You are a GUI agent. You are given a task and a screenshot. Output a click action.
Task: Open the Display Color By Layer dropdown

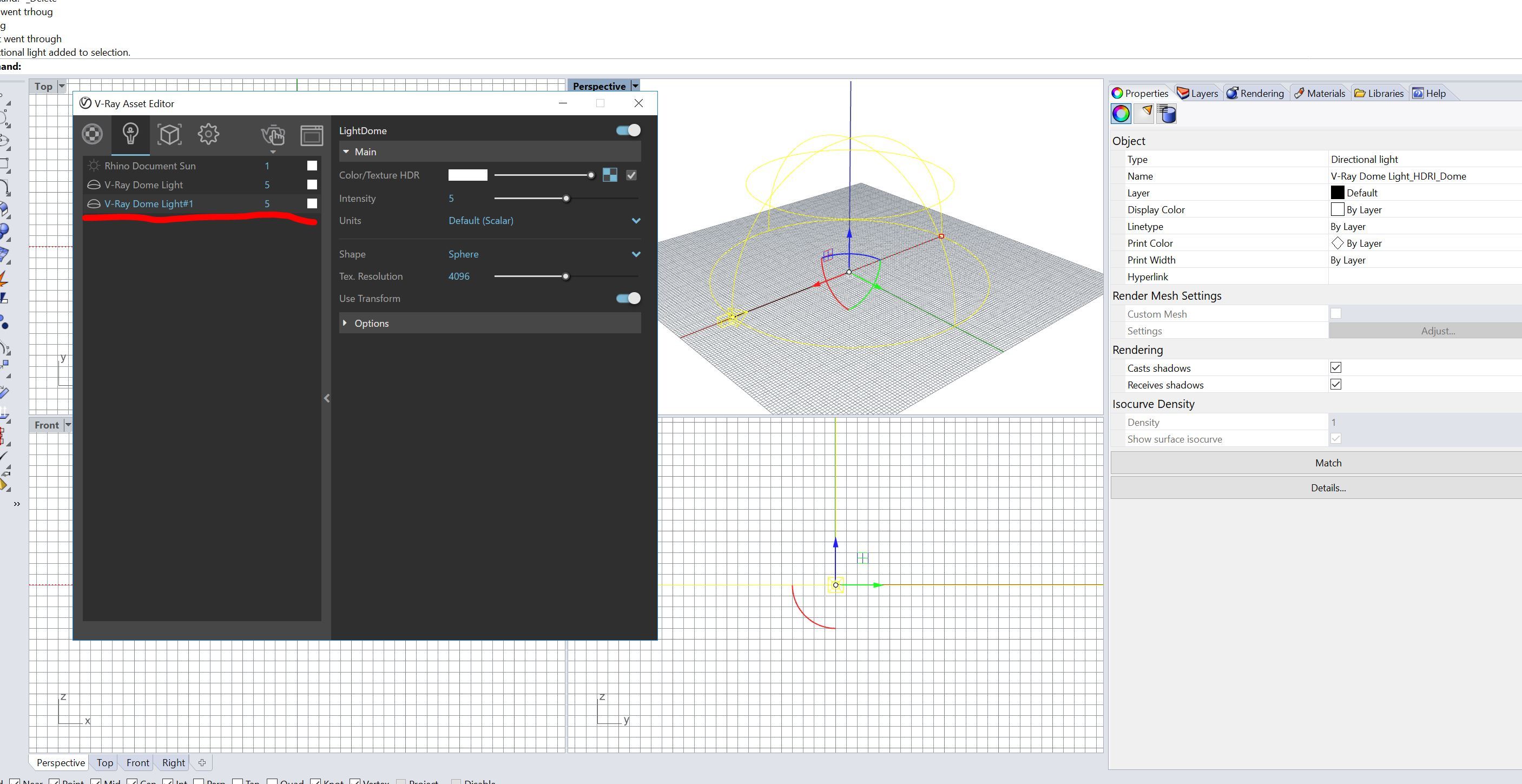coord(1425,210)
